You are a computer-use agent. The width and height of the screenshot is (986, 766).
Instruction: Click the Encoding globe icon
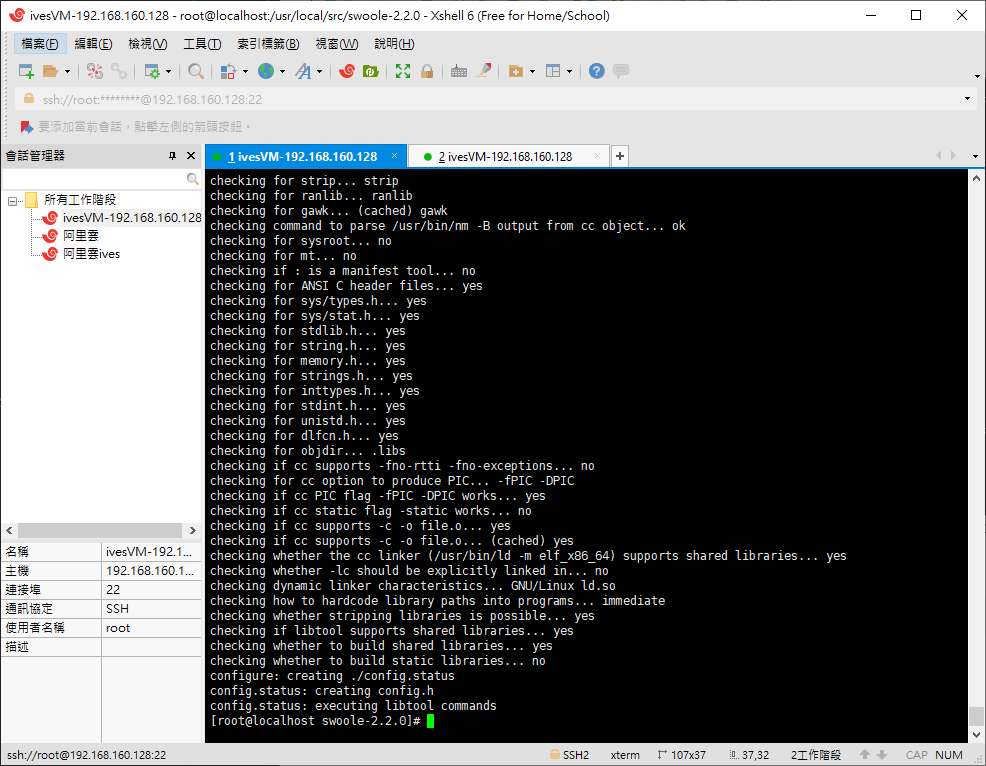pos(266,71)
